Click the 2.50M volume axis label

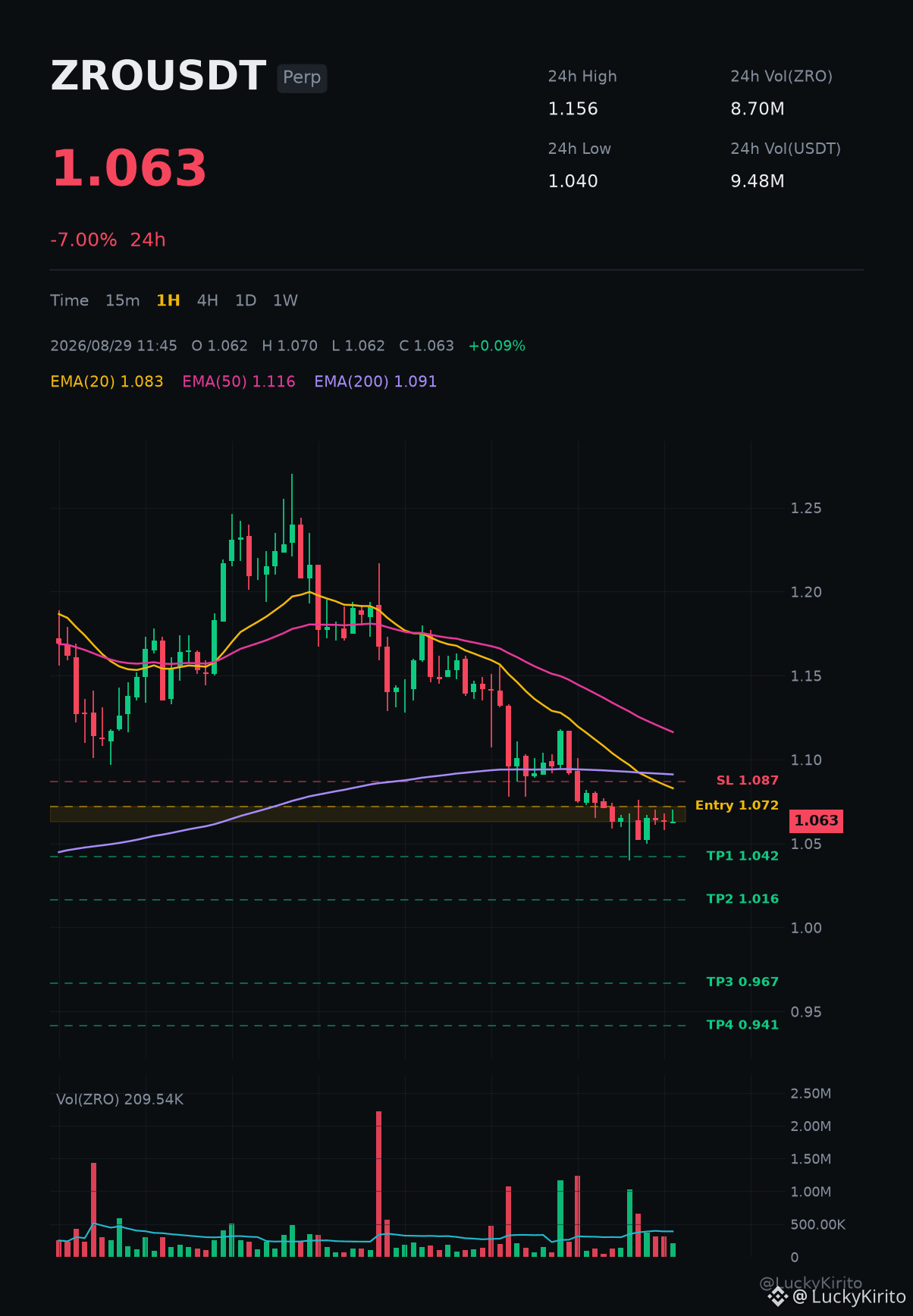(x=811, y=1094)
